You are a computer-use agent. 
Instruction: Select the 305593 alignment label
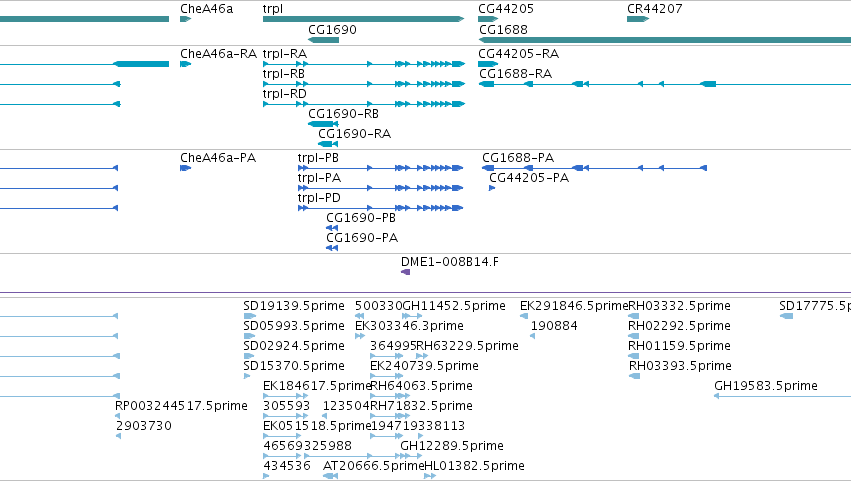(286, 407)
